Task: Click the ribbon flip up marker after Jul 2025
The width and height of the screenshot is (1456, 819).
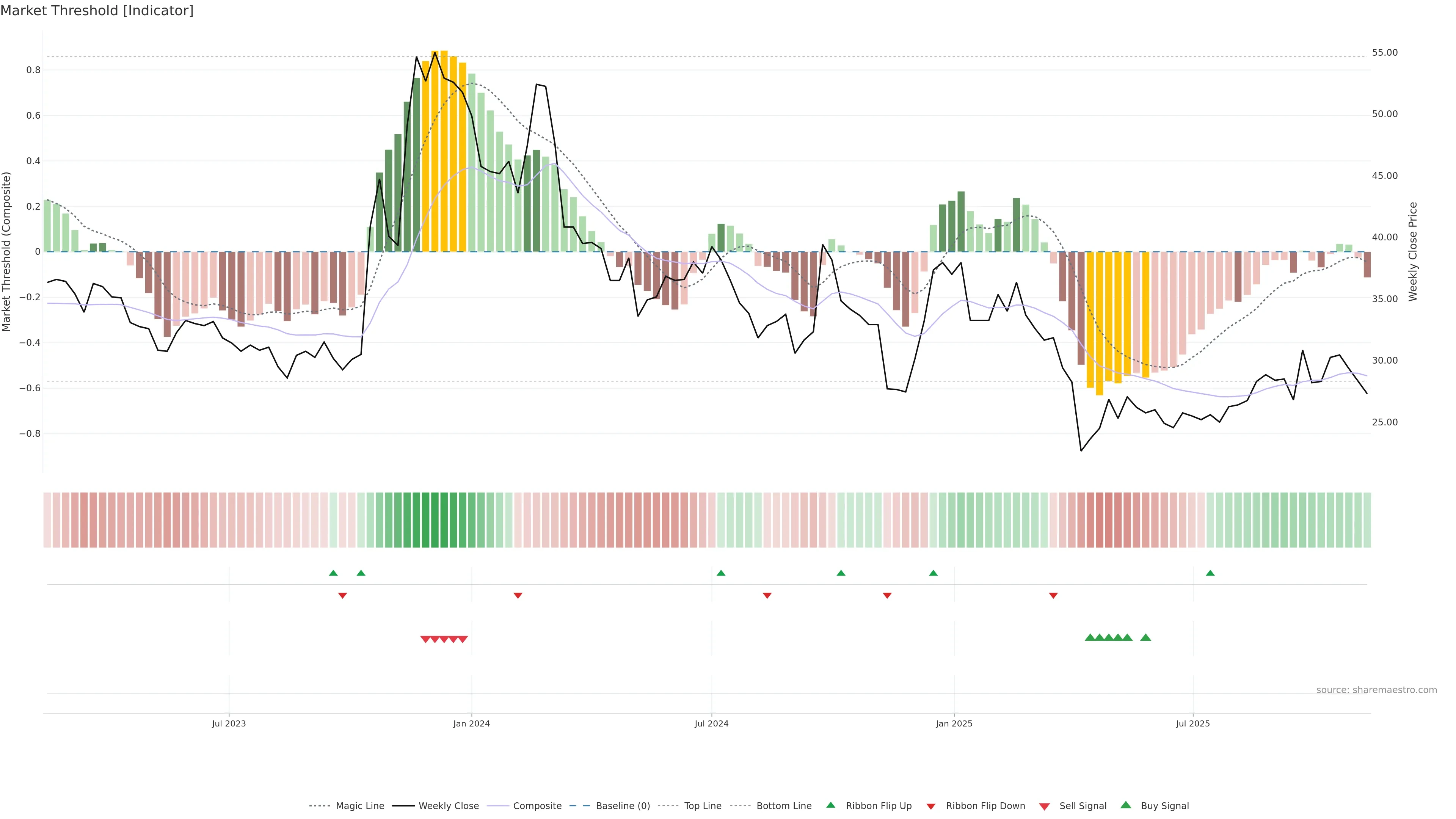Action: click(1210, 573)
